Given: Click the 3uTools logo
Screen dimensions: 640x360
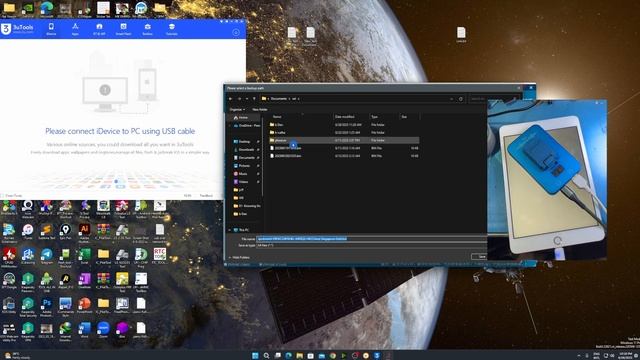Looking at the screenshot, I should (x=18, y=29).
